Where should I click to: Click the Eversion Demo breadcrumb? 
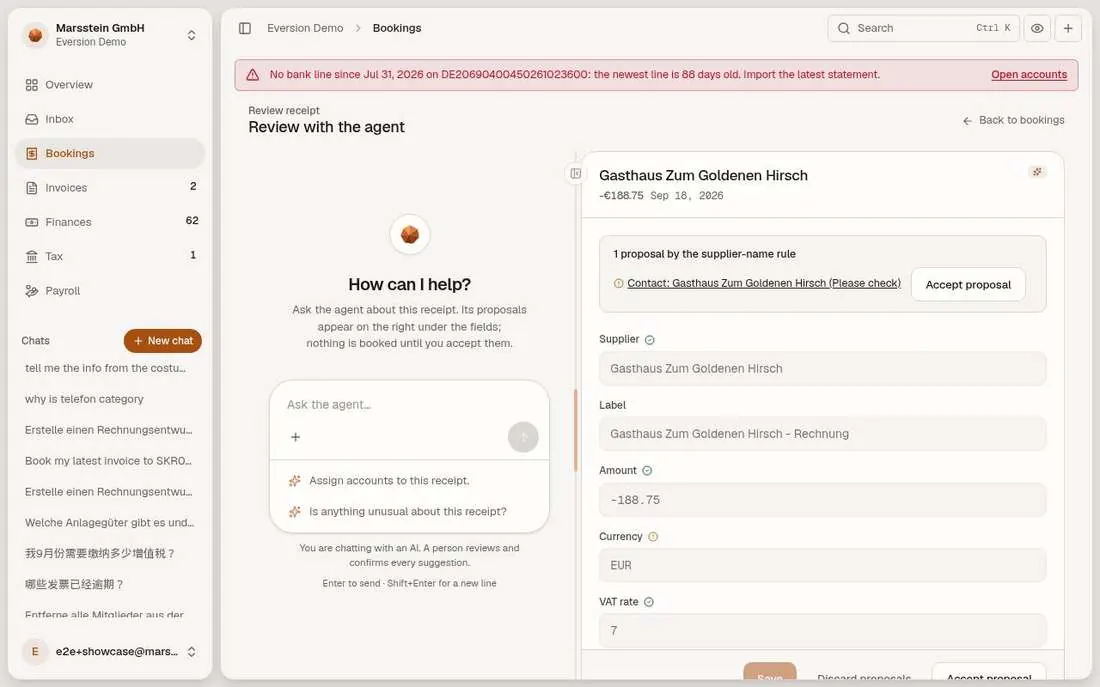[305, 28]
